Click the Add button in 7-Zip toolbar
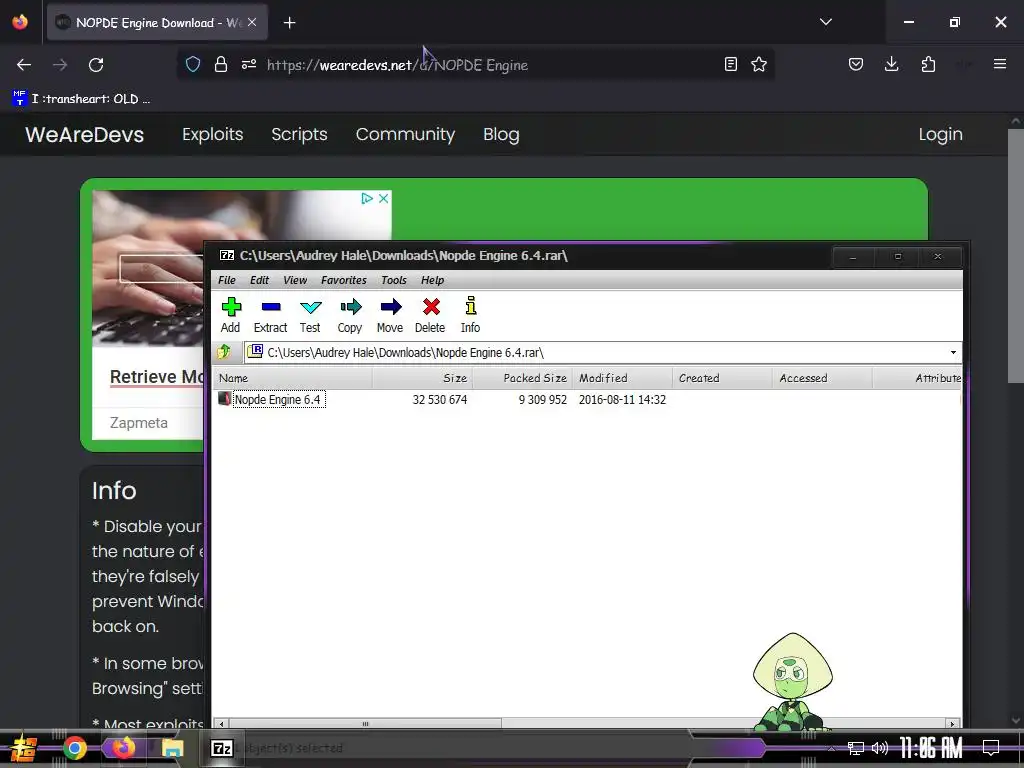Screen dimensions: 1024x768 click(231, 315)
